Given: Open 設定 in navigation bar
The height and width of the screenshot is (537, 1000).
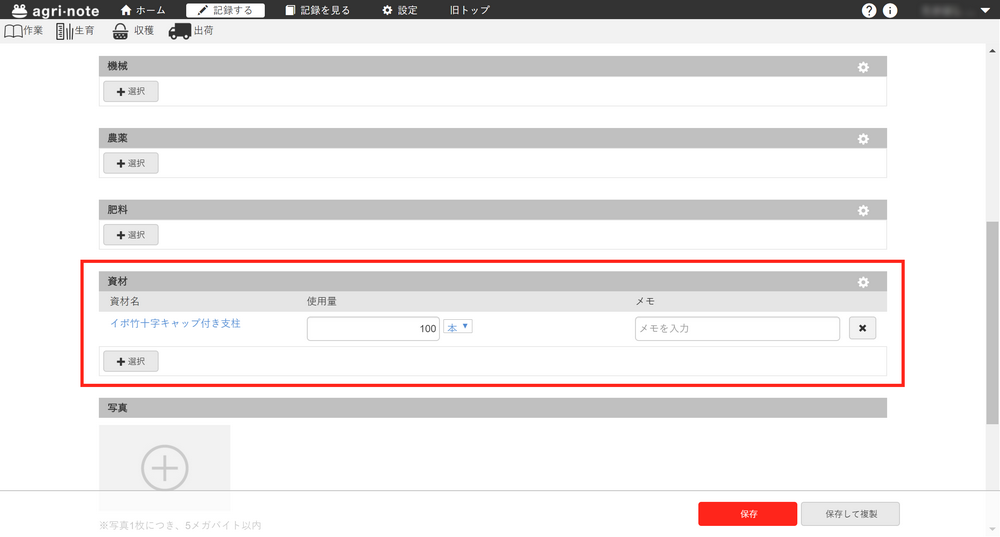Looking at the screenshot, I should click(x=400, y=10).
